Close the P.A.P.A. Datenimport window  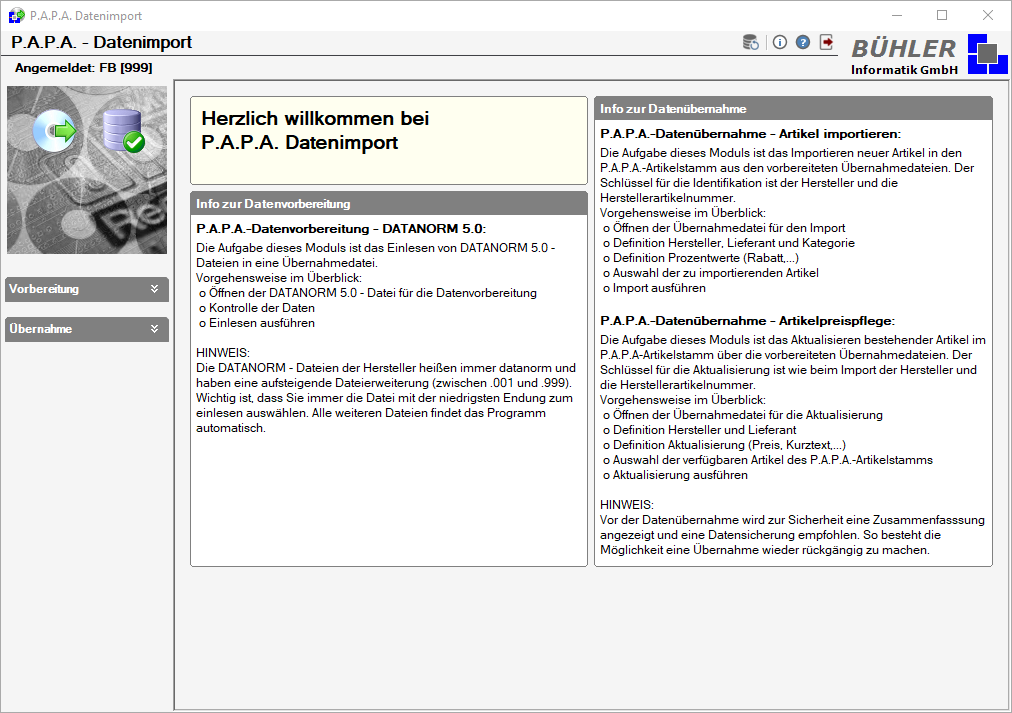pyautogui.click(x=987, y=15)
